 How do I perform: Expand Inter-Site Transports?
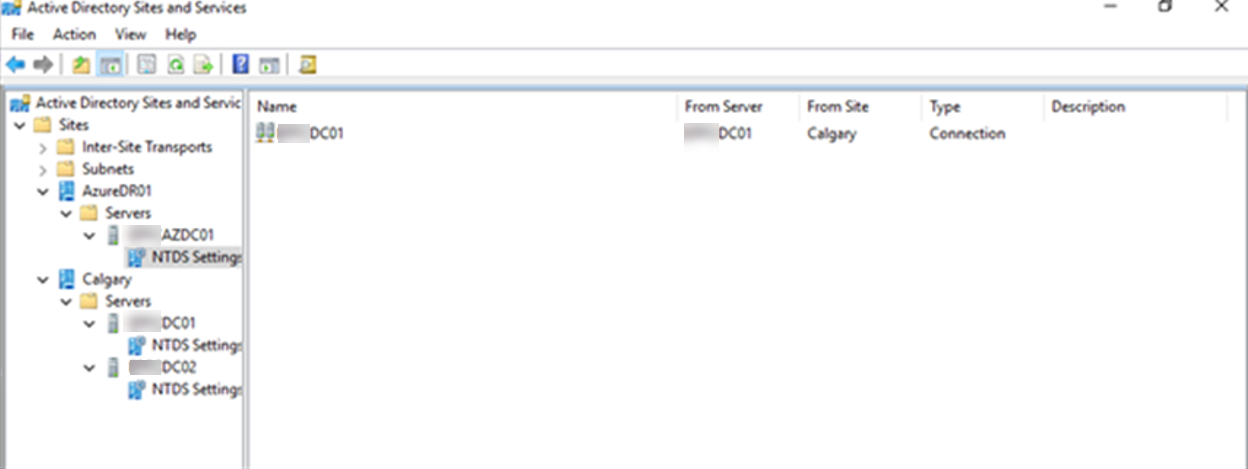point(42,147)
